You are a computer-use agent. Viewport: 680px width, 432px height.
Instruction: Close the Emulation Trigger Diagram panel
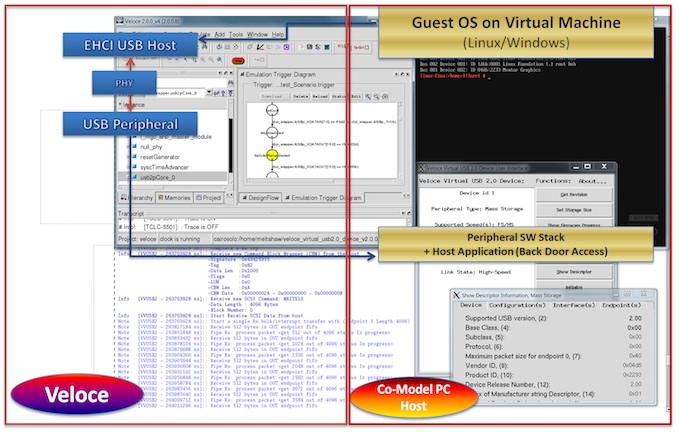pyautogui.click(x=408, y=74)
